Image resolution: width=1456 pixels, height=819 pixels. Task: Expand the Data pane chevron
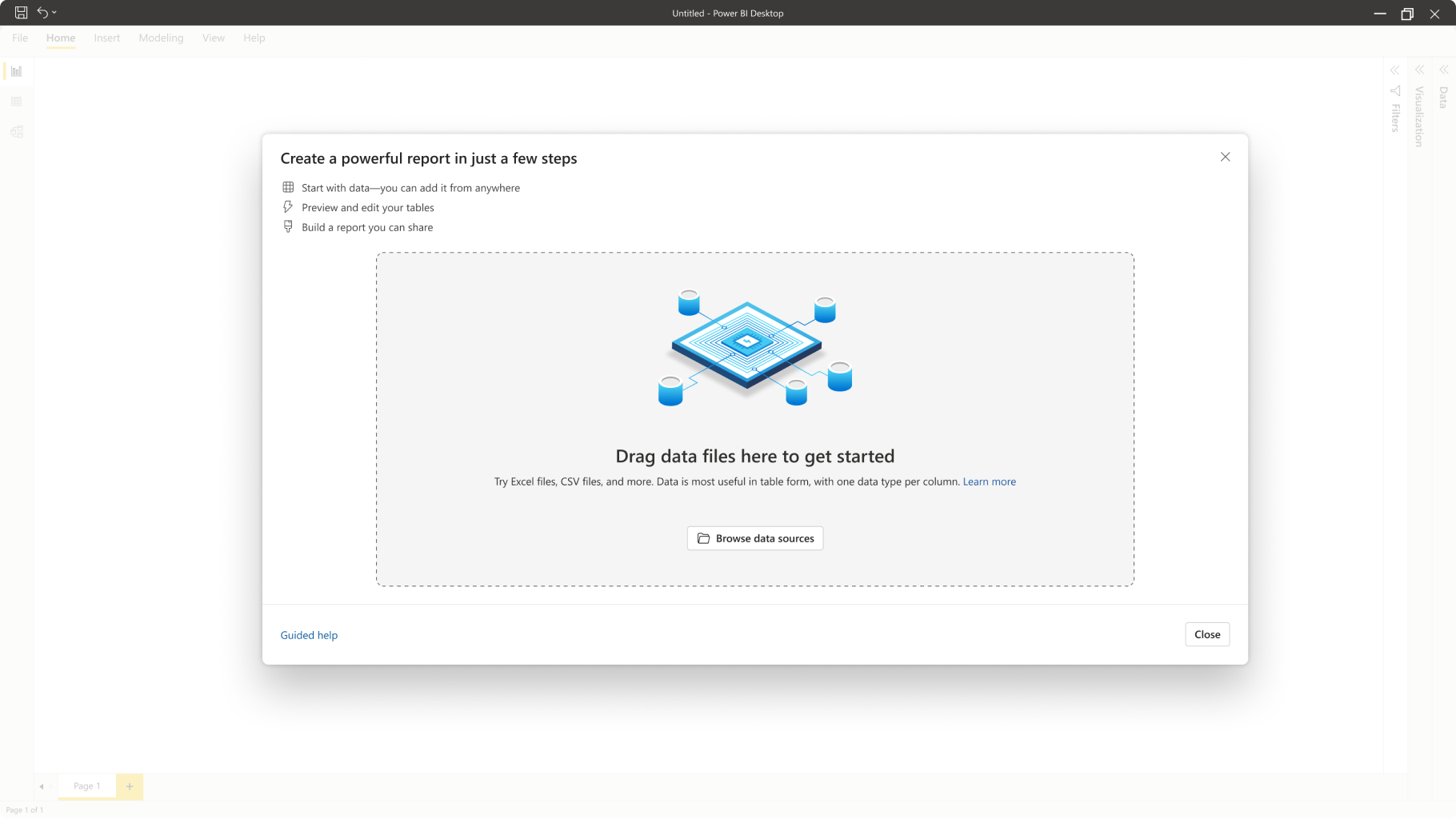click(x=1444, y=70)
